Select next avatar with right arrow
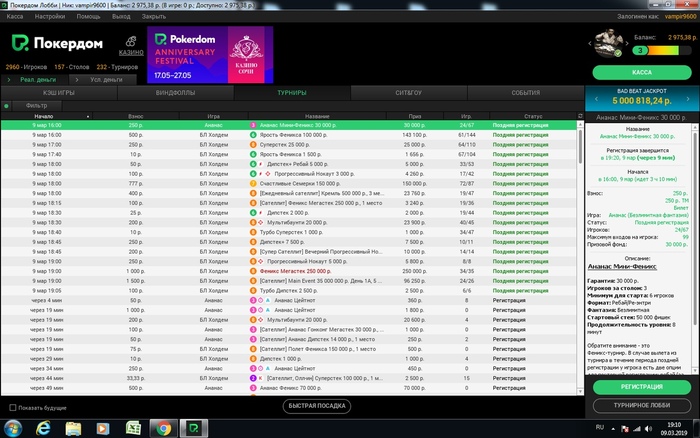This screenshot has width=700, height=438. (x=627, y=43)
